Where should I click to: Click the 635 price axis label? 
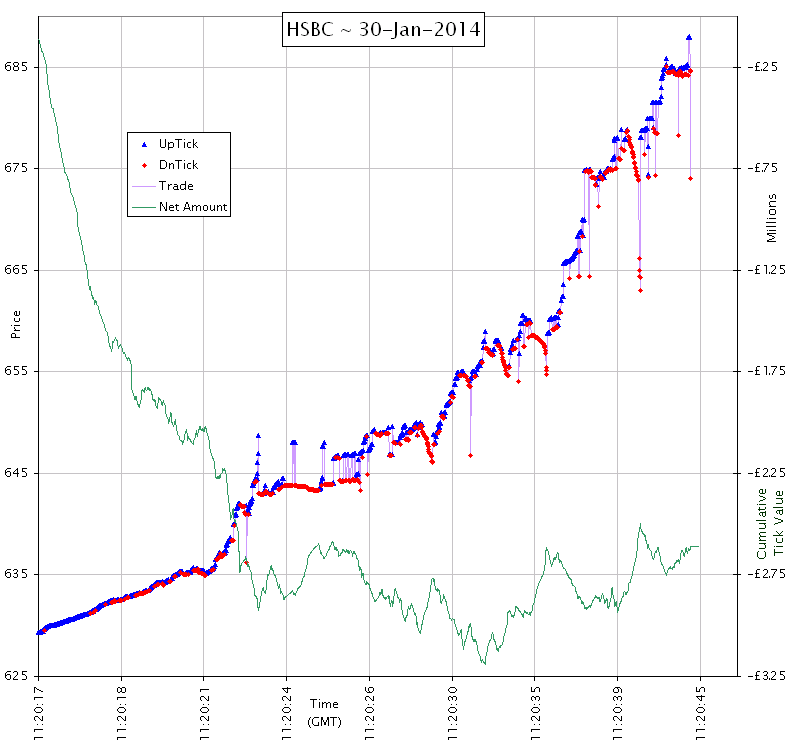[x=14, y=574]
